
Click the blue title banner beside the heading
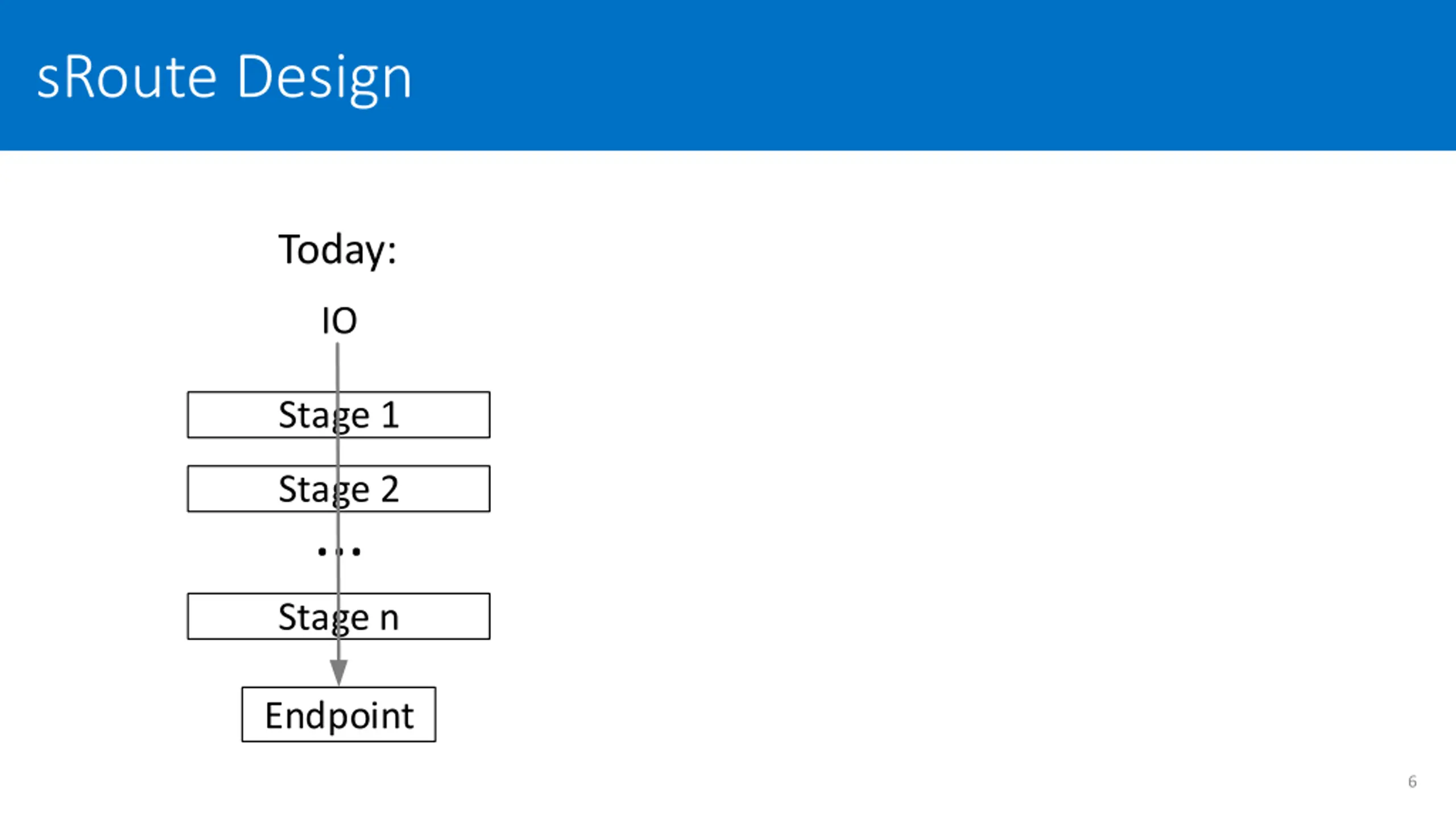pyautogui.click(x=933, y=75)
